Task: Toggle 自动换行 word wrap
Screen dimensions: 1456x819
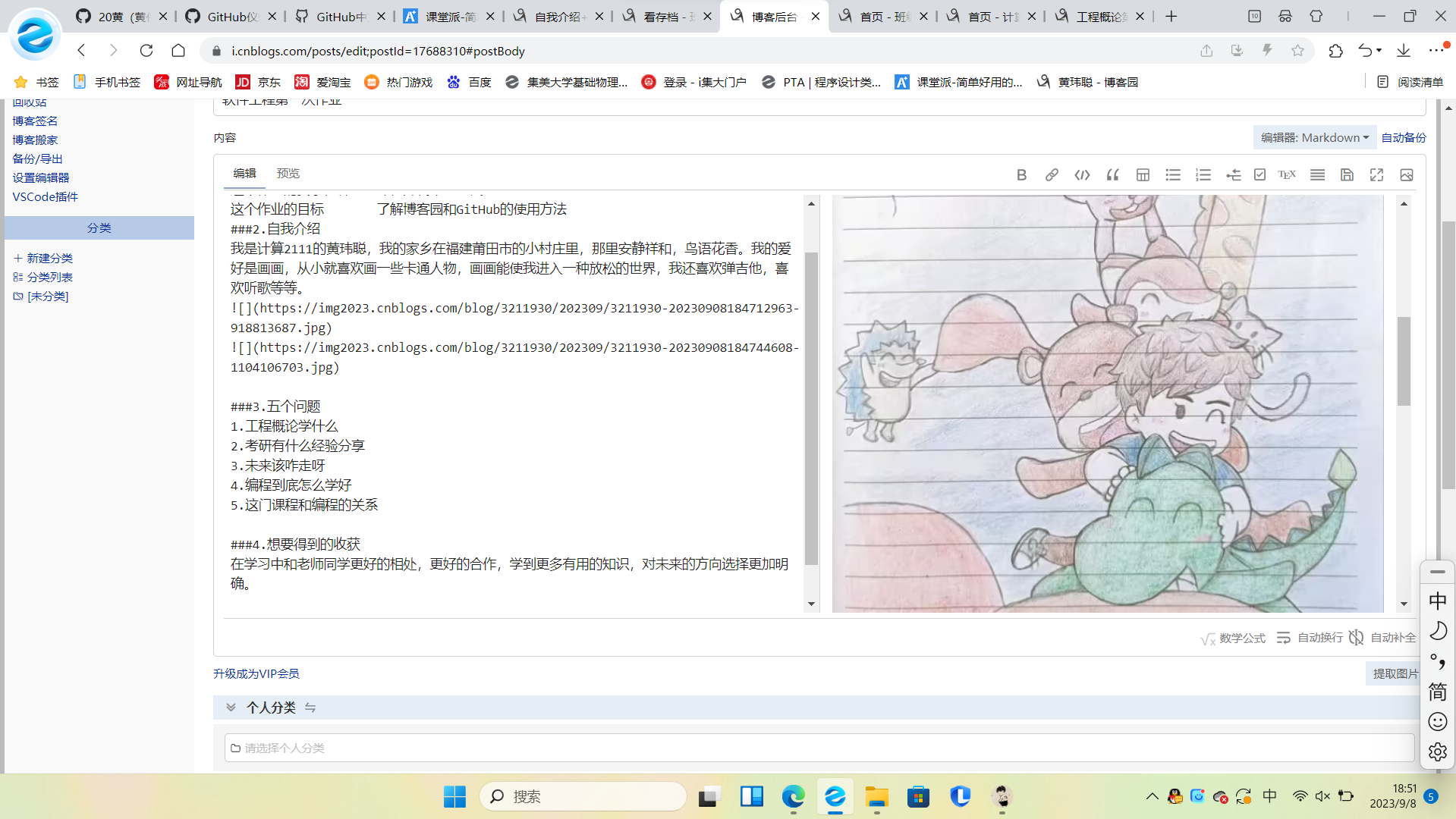Action: [x=1310, y=638]
